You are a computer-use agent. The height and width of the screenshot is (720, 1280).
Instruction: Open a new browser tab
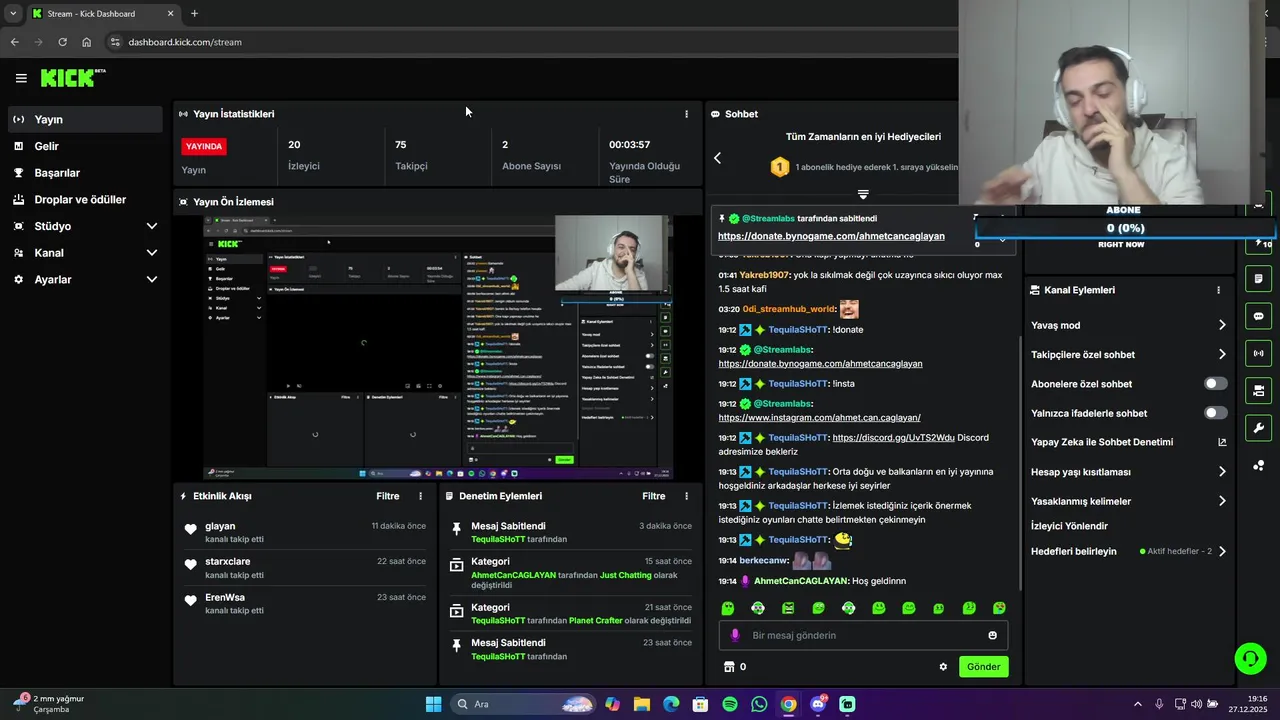click(194, 14)
